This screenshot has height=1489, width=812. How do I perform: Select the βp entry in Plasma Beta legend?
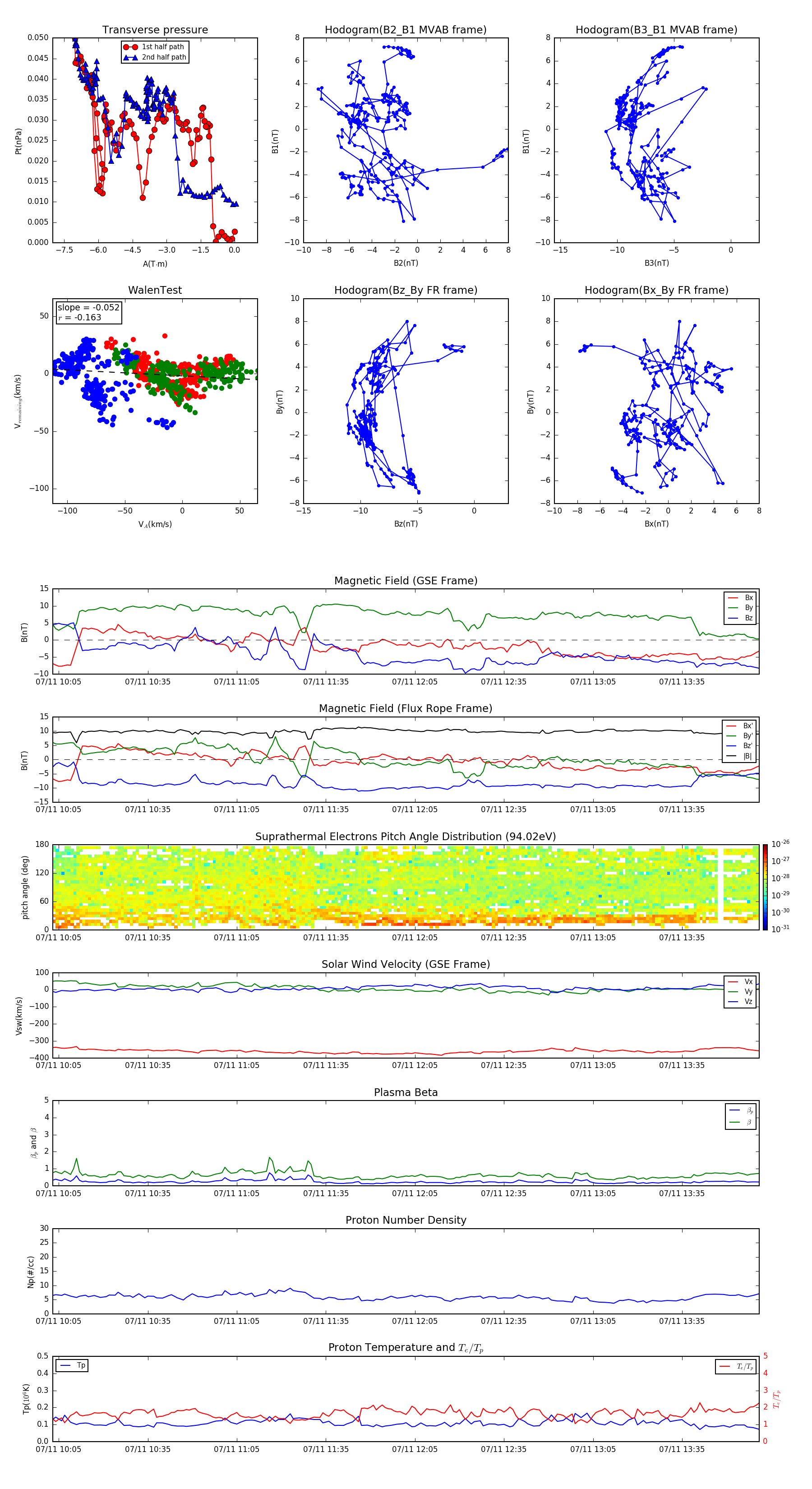(x=742, y=1110)
